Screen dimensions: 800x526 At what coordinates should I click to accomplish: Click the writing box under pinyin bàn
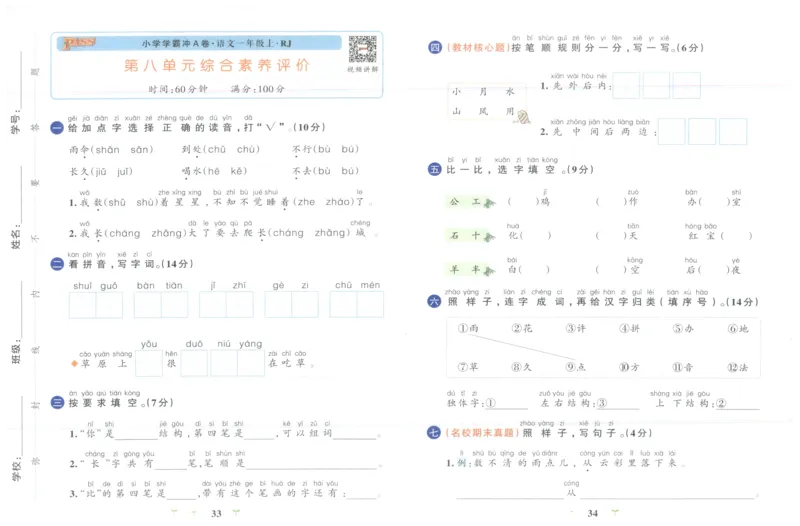point(147,305)
